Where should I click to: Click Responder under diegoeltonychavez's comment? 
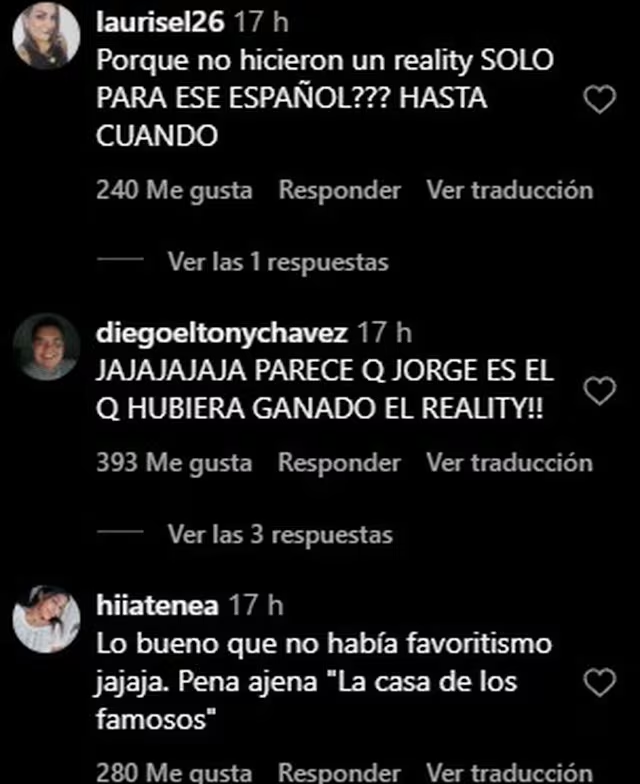pos(340,462)
